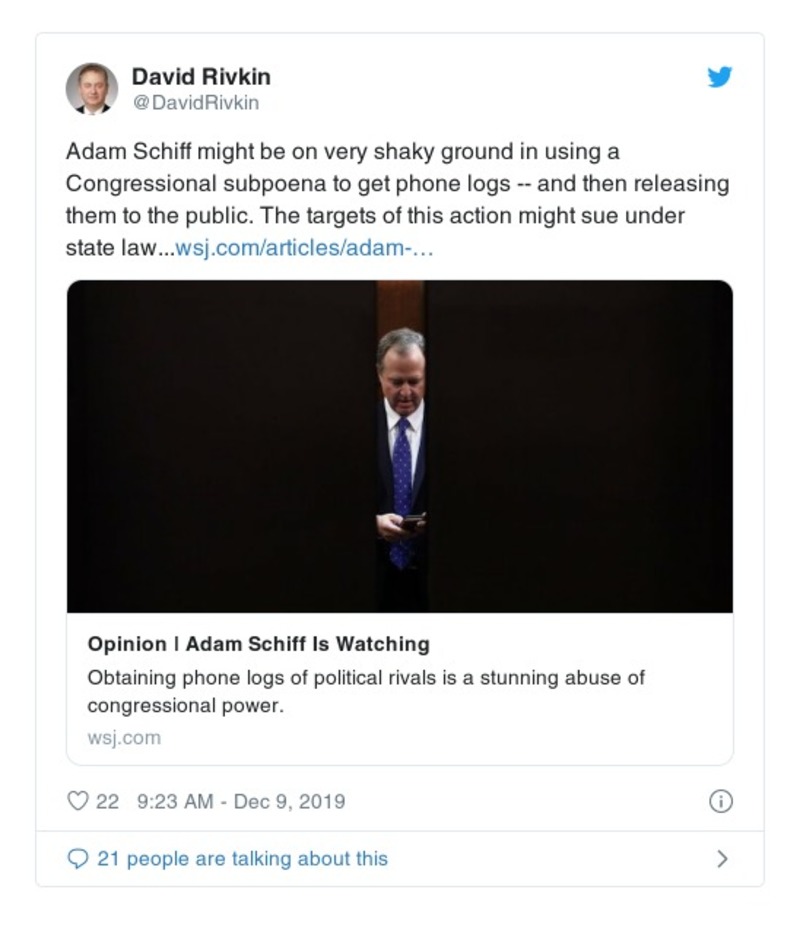Click the blue speech bubble reply icon

(x=77, y=859)
